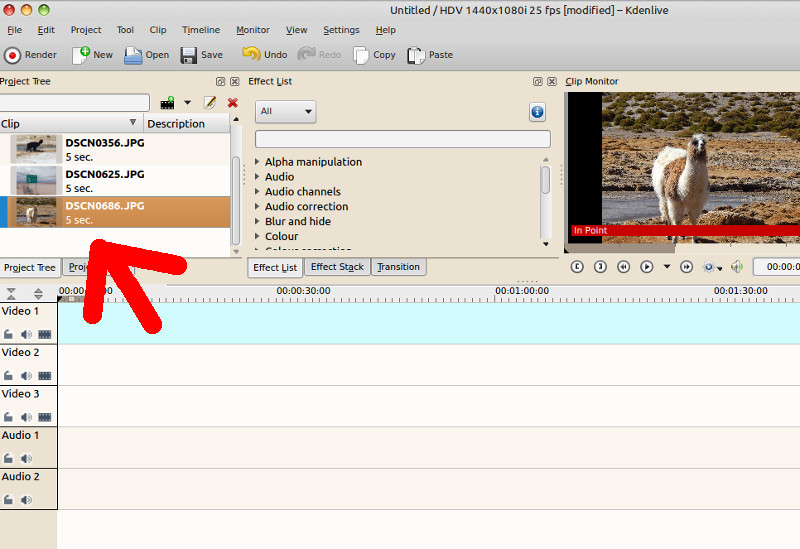Screen dimensions: 800x549
Task: Click the Project Tree search field
Action: (x=74, y=103)
